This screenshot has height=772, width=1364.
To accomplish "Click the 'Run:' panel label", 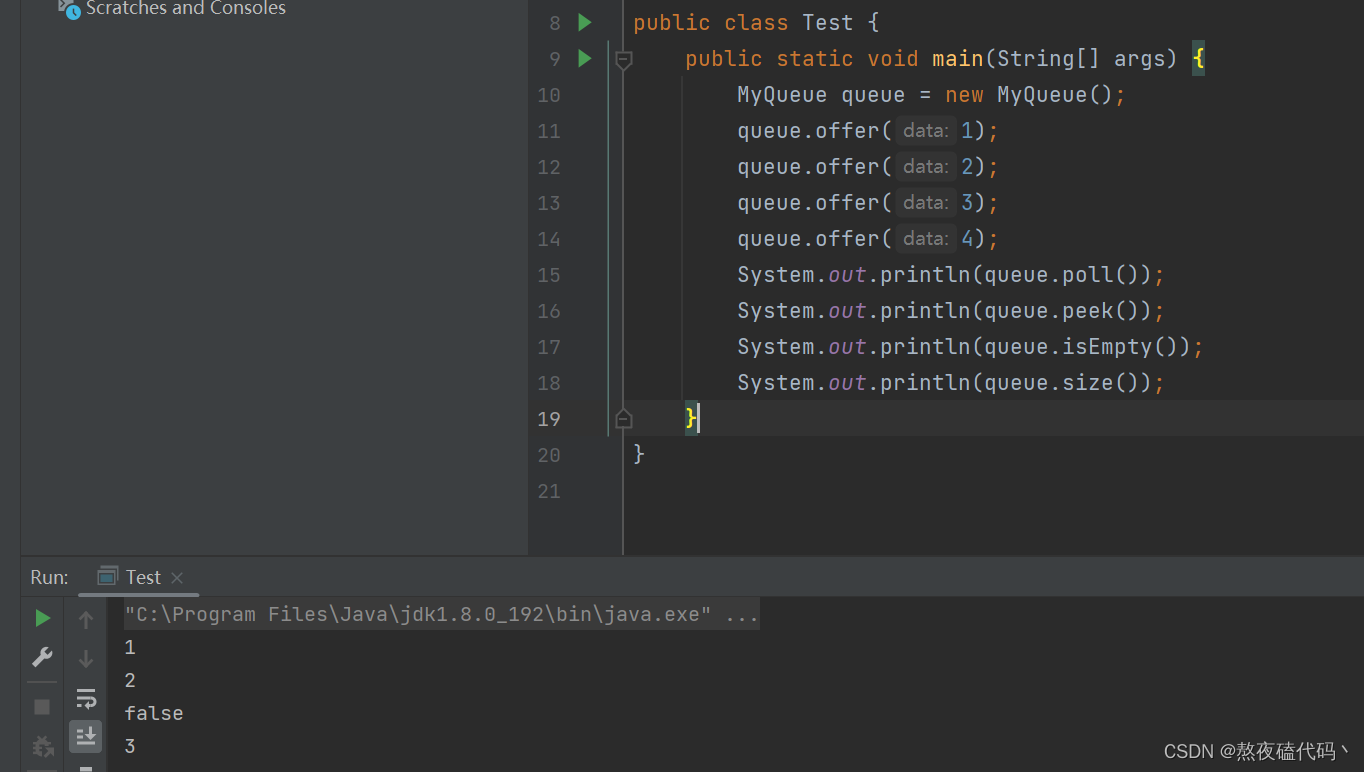I will 50,577.
